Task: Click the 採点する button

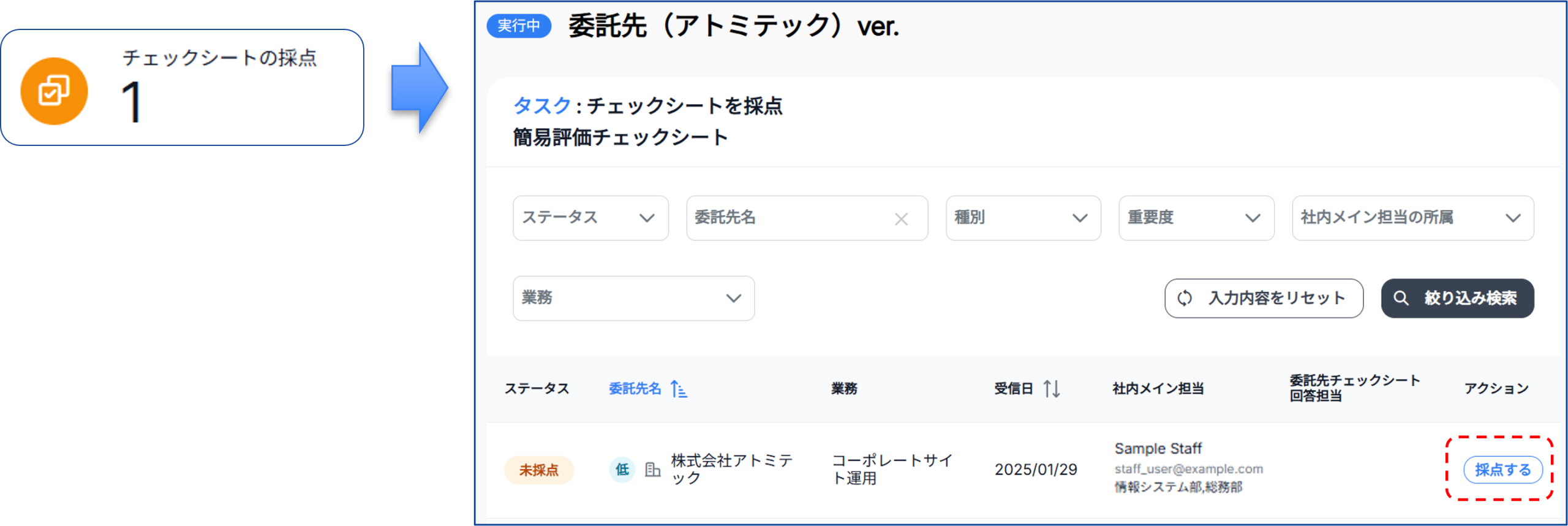Action: pos(1502,470)
